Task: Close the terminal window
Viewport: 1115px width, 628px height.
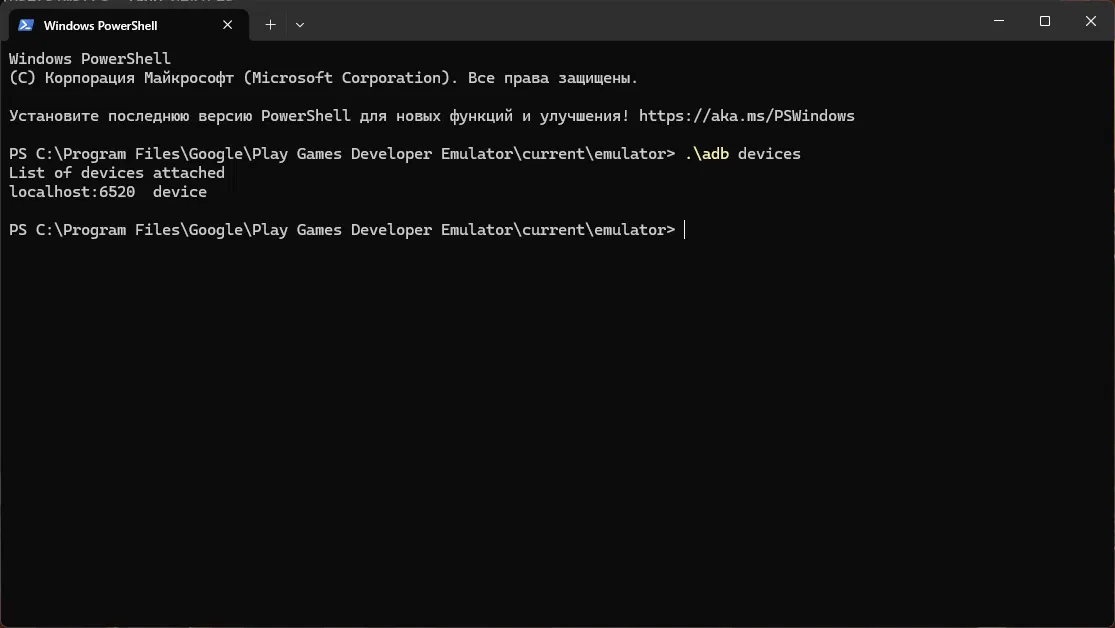Action: 1091,21
